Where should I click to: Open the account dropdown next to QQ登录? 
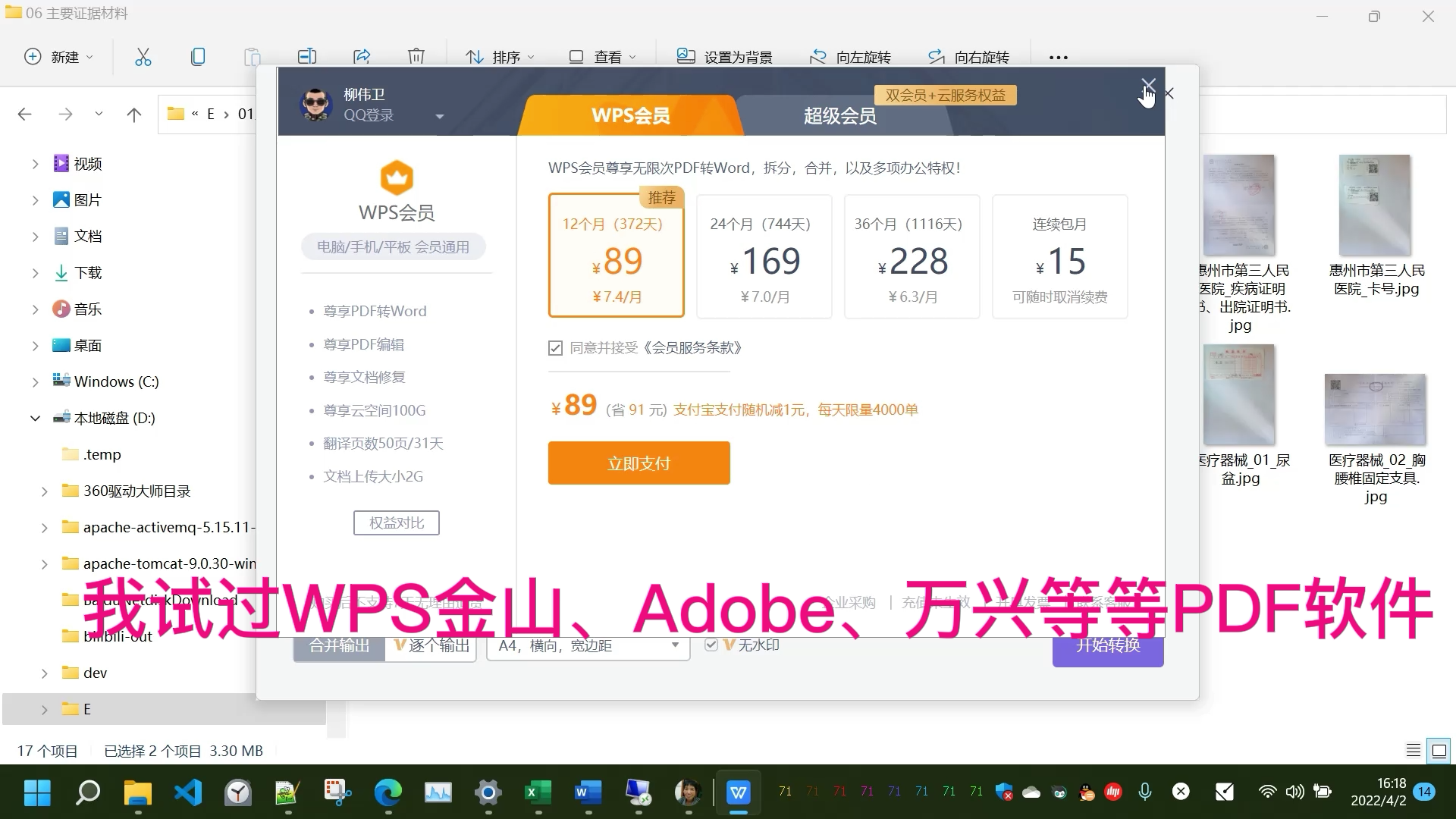(x=439, y=117)
